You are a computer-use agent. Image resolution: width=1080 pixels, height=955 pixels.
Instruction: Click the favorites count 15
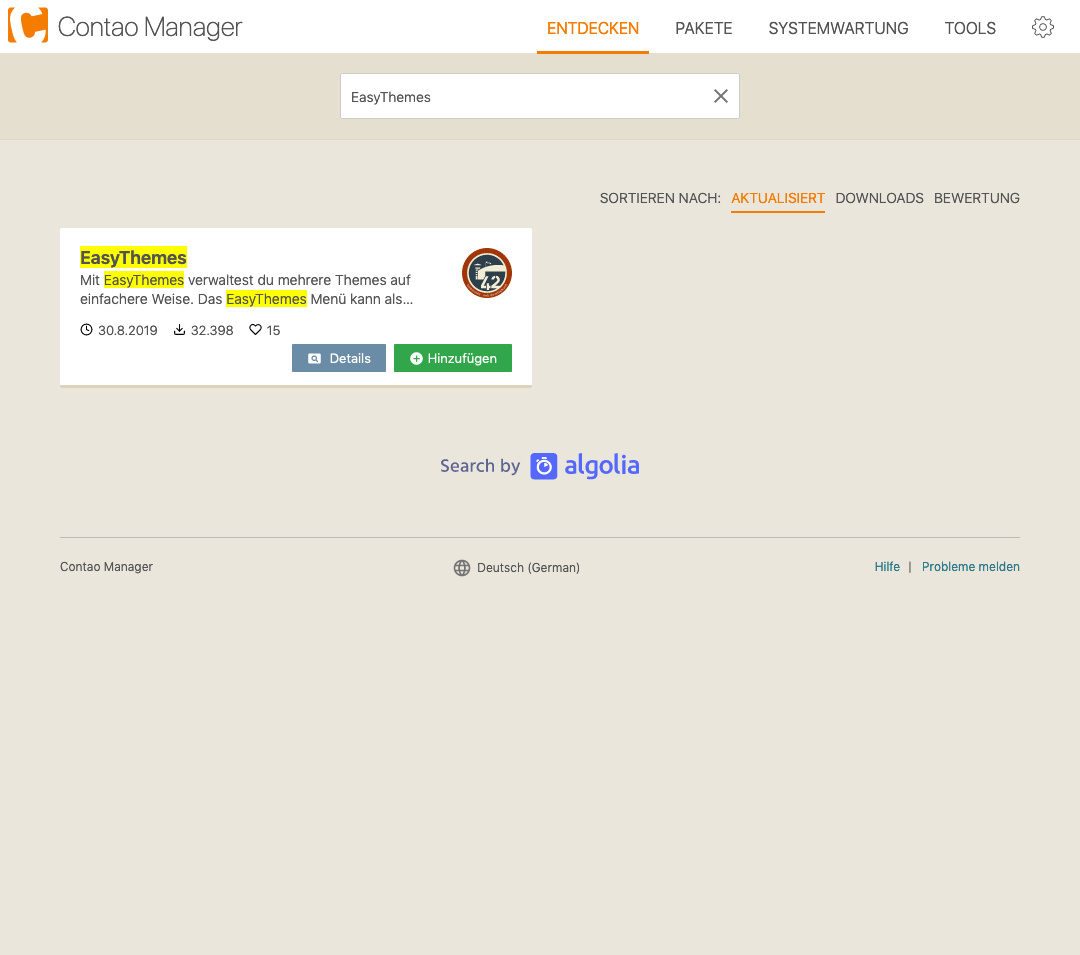click(273, 330)
